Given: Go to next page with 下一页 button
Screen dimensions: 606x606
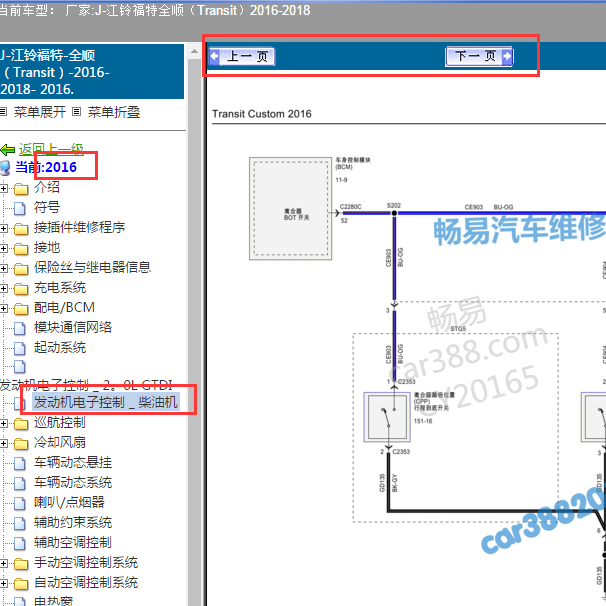Looking at the screenshot, I should (x=479, y=57).
